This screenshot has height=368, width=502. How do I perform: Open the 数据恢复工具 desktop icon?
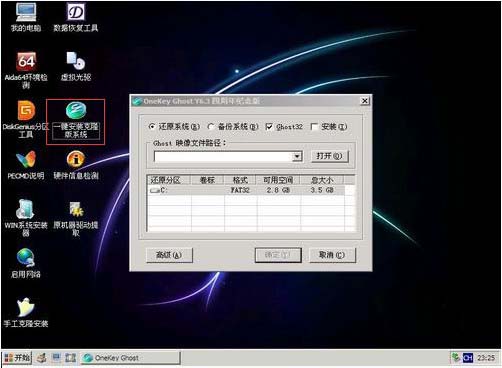pyautogui.click(x=76, y=17)
